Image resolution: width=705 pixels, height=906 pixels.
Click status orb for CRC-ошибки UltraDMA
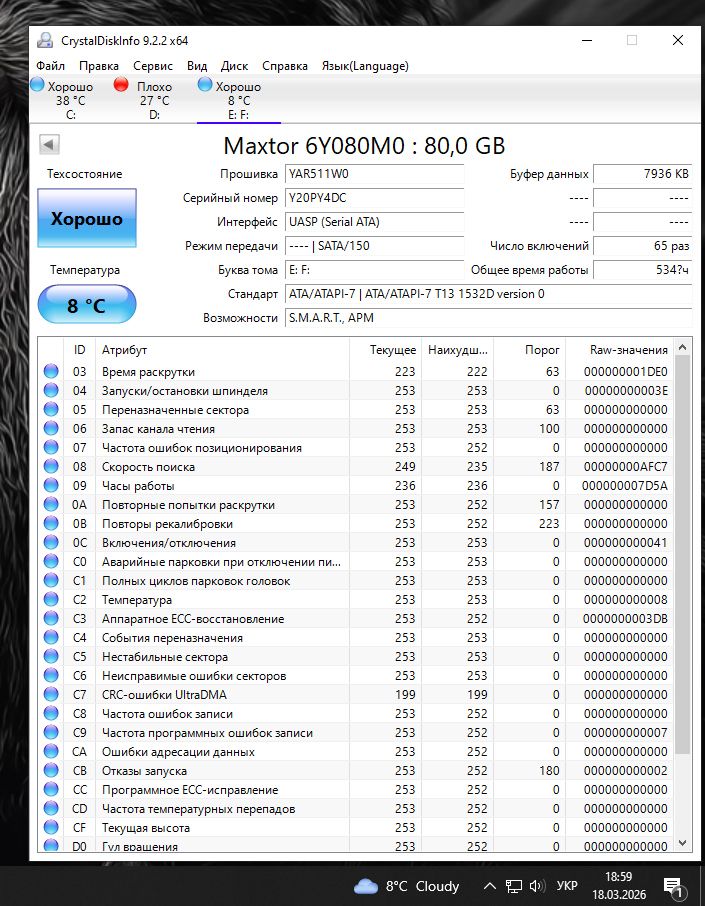coord(51,695)
